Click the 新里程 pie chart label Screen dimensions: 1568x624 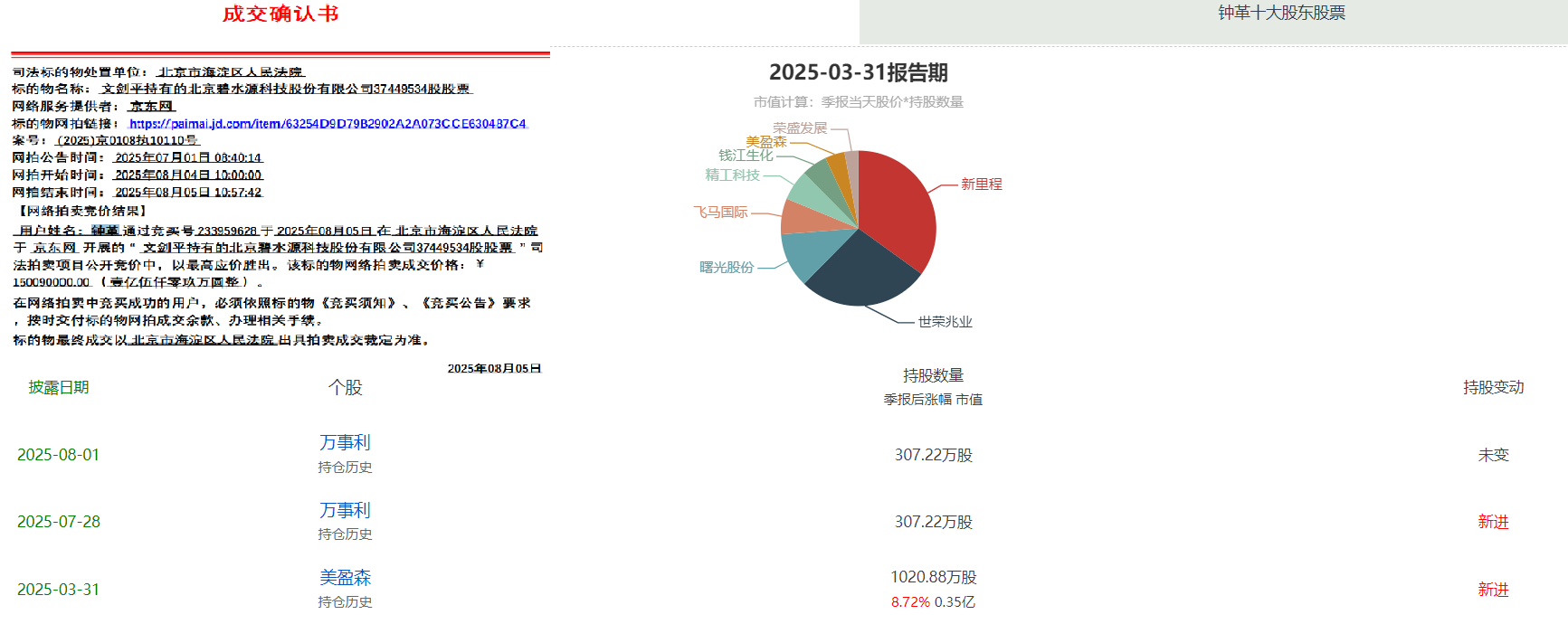[x=982, y=184]
